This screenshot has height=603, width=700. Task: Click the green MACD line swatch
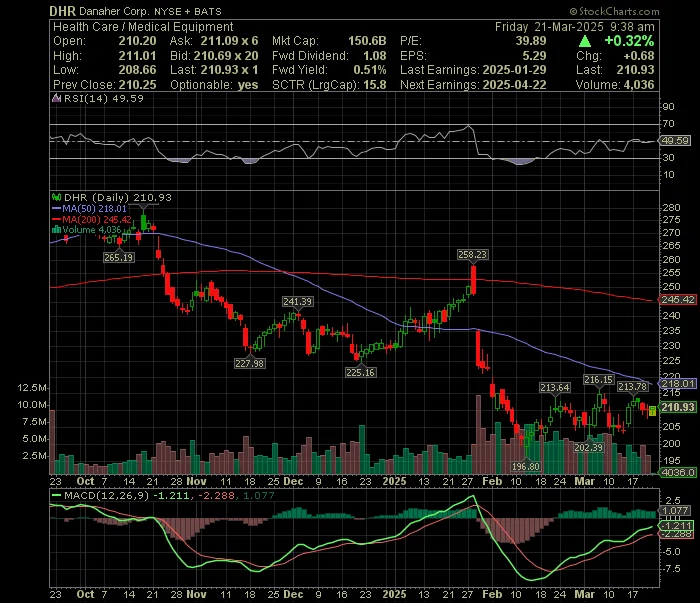point(57,495)
